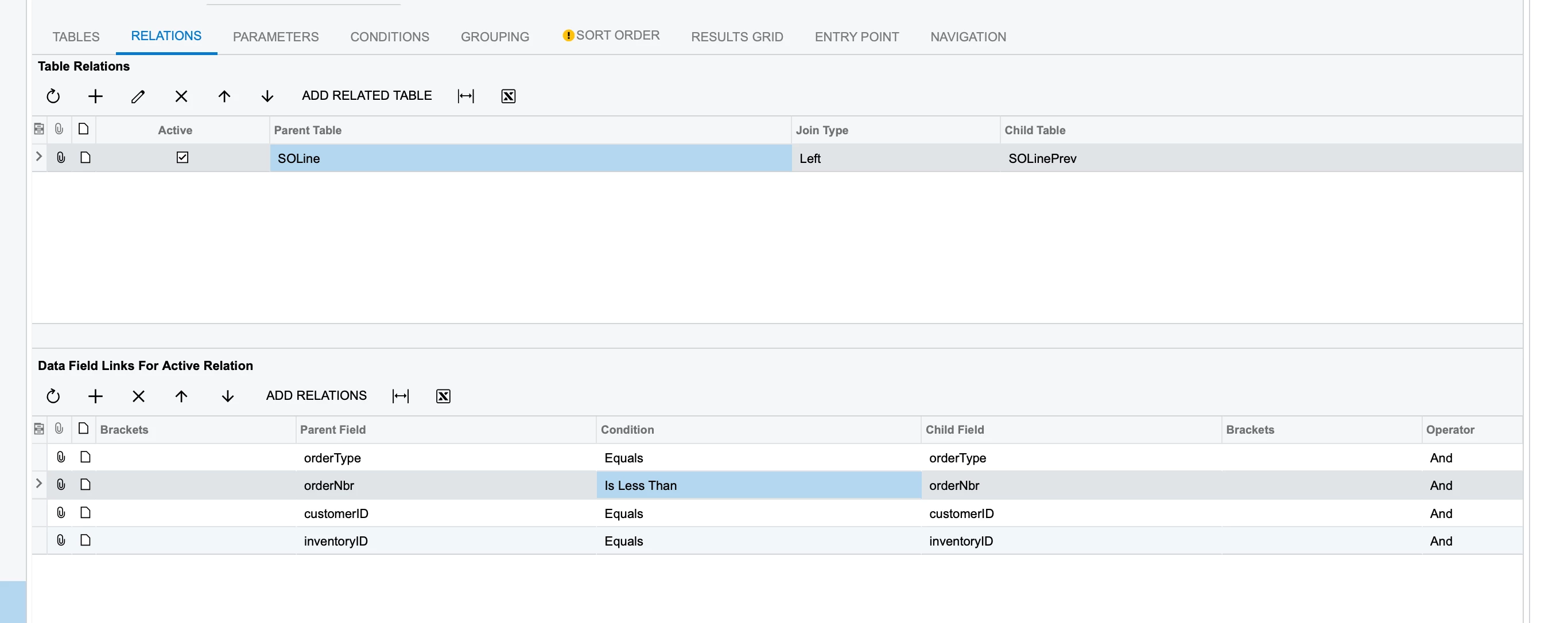The image size is (1568, 623).
Task: Delete the selected table relation row
Action: click(x=181, y=96)
